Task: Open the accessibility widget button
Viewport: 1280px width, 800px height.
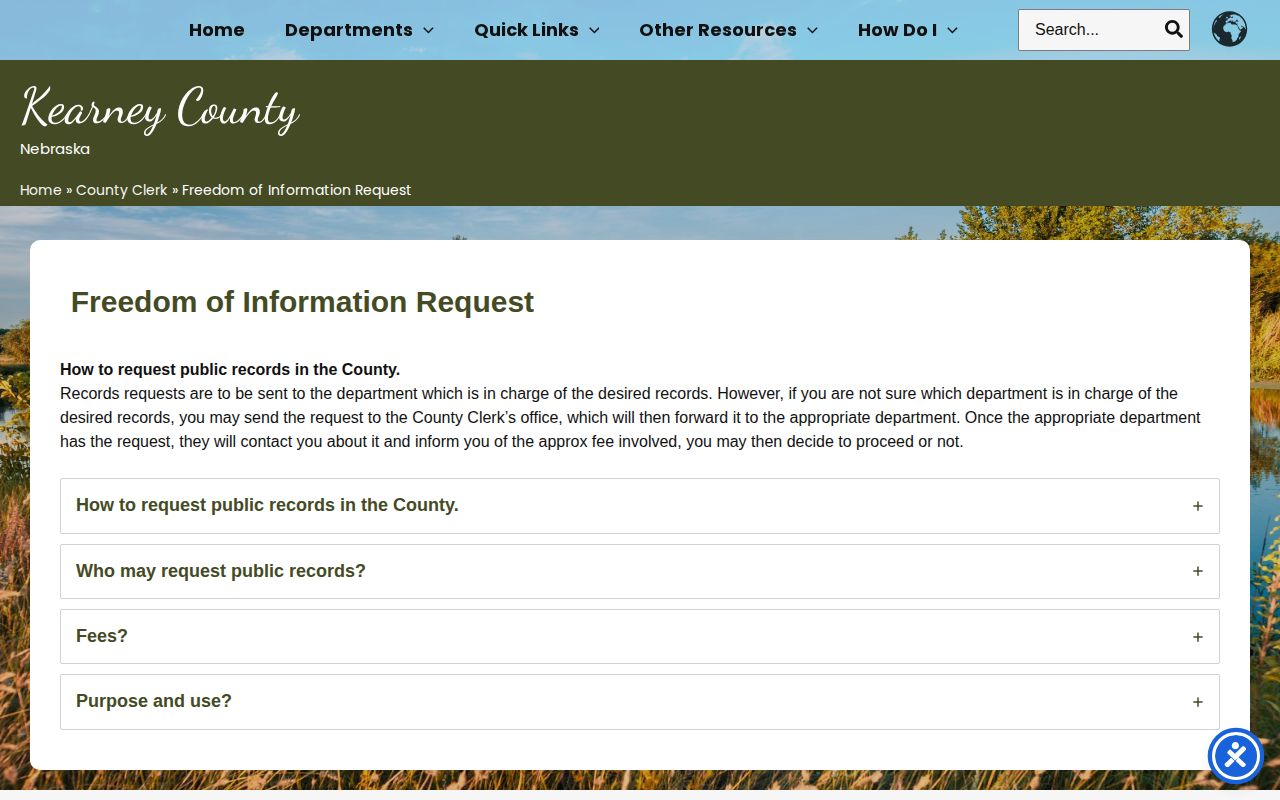Action: tap(1236, 756)
